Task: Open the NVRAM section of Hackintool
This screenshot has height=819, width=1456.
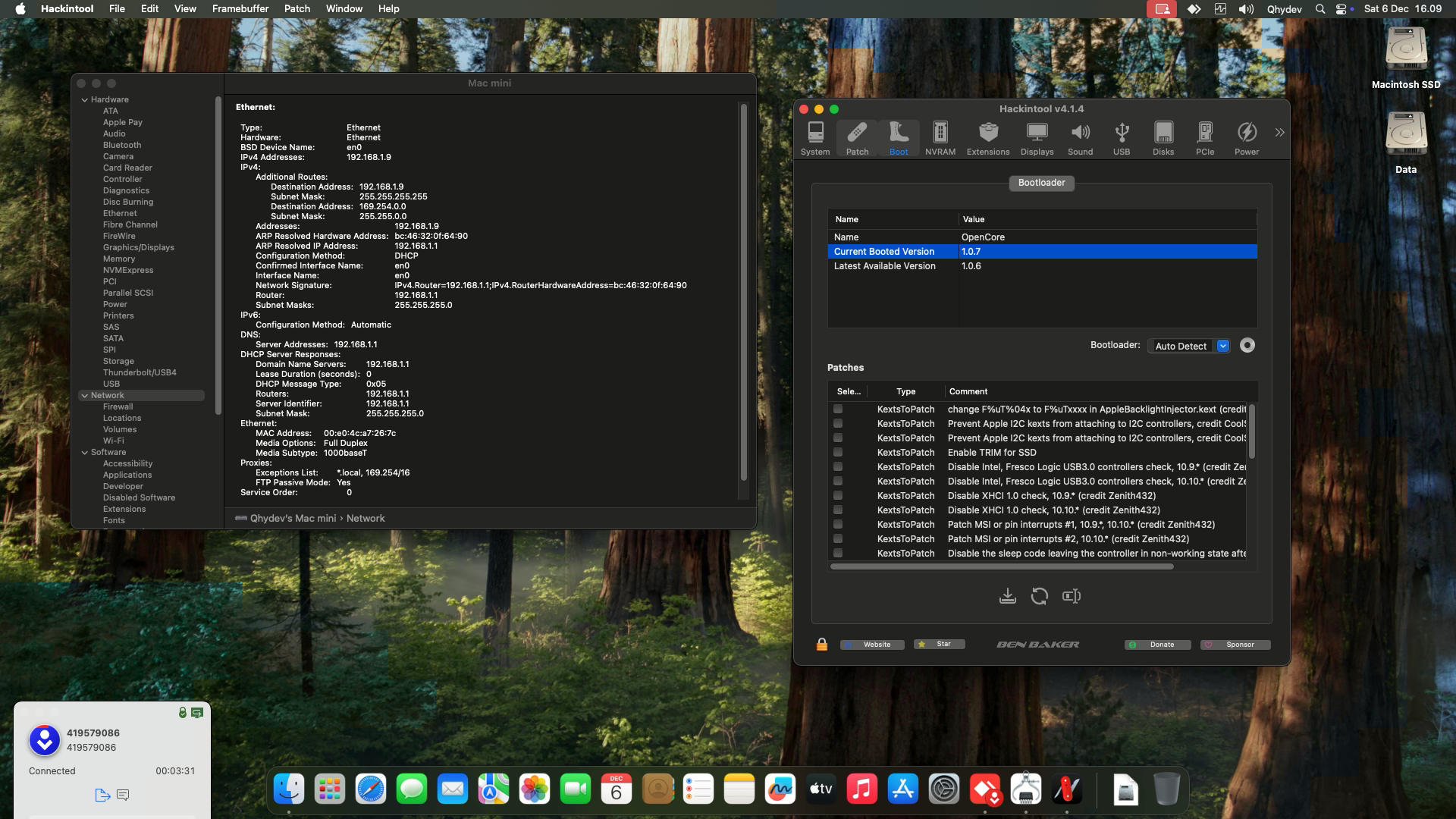Action: 940,136
